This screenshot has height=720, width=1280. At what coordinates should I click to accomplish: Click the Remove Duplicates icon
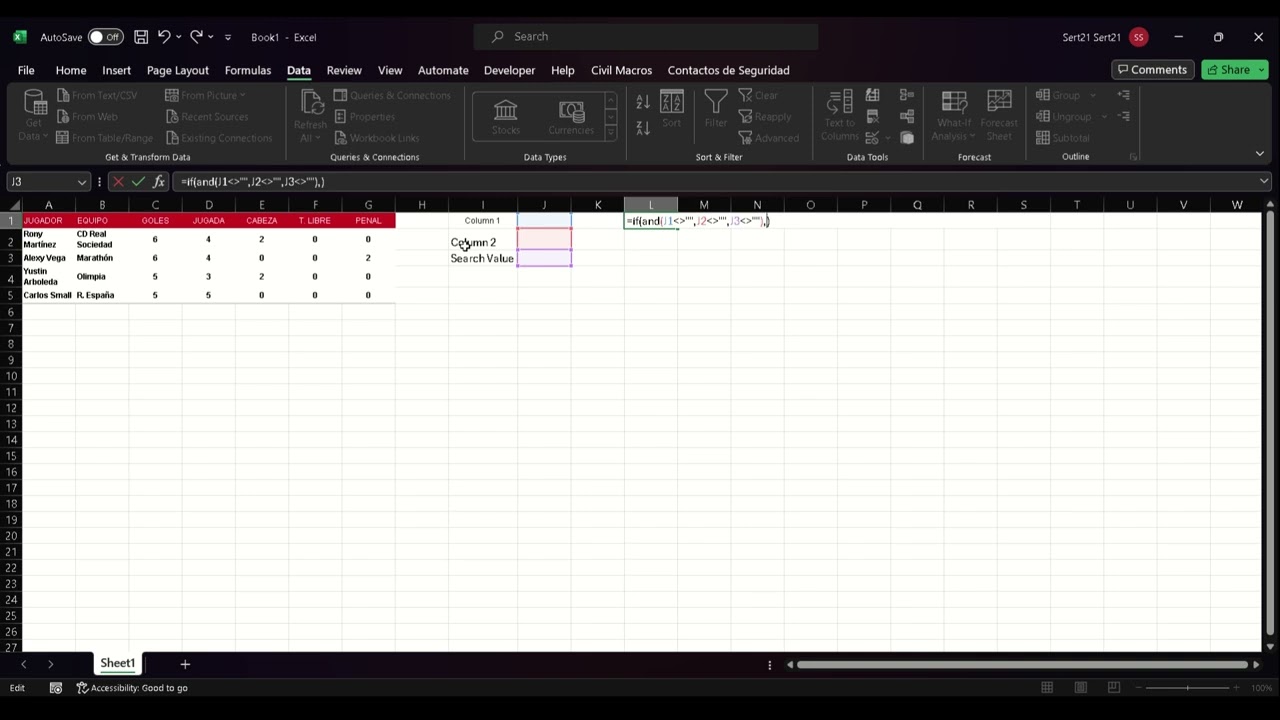coord(873,116)
